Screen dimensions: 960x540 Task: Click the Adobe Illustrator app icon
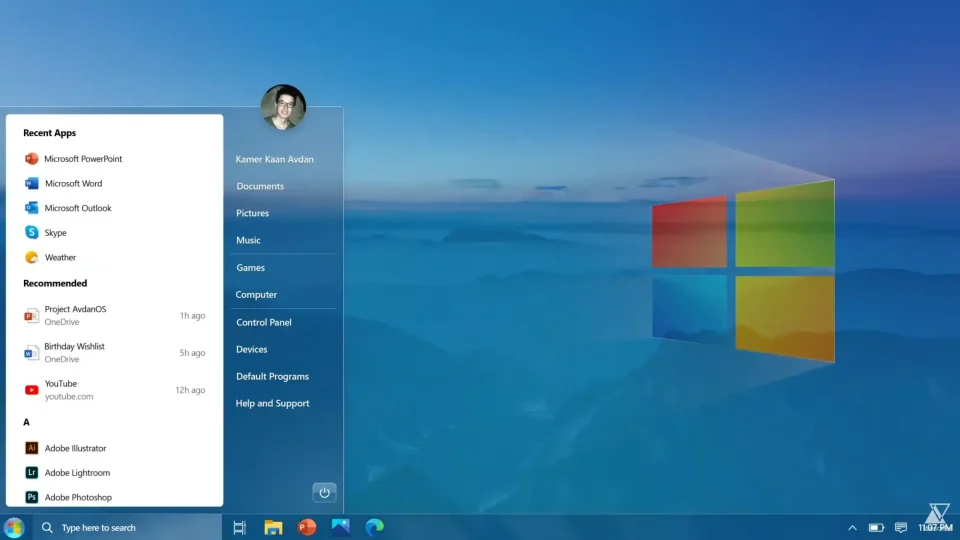(32, 448)
